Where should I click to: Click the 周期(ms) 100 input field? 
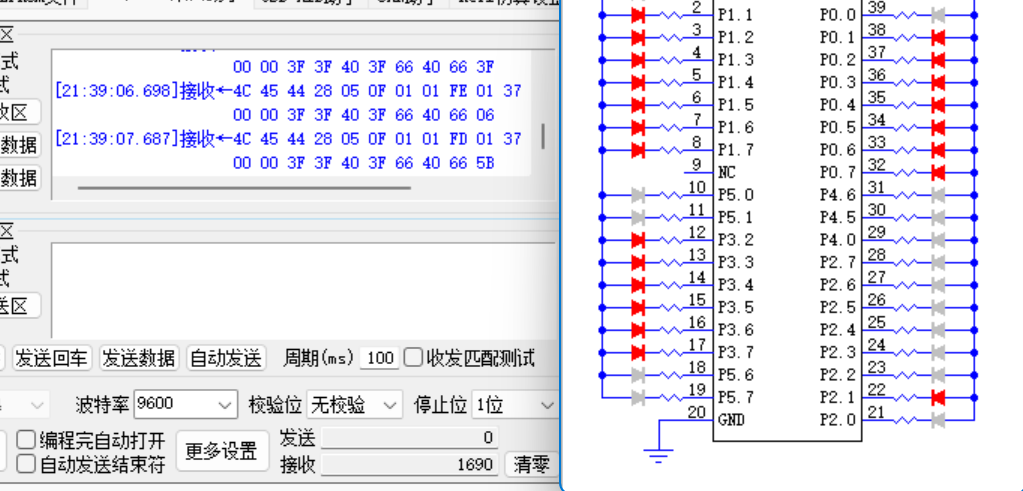pos(380,358)
